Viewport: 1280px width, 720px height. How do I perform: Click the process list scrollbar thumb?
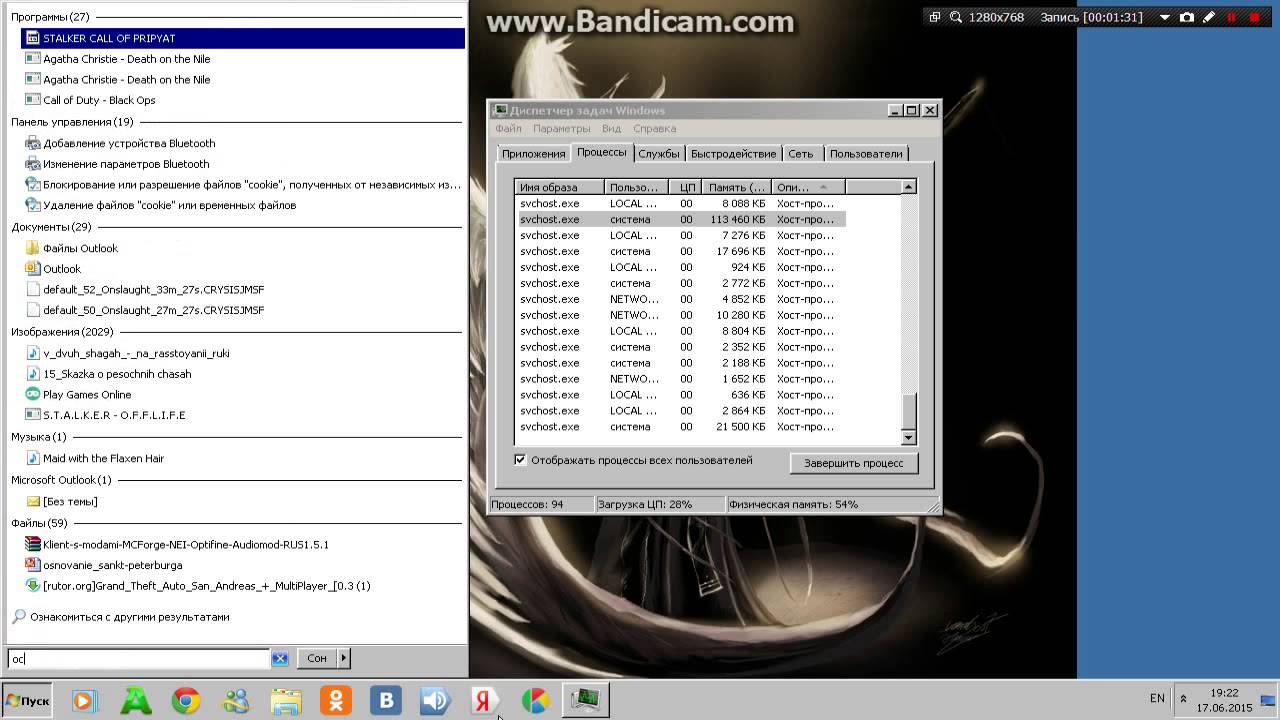tap(908, 411)
